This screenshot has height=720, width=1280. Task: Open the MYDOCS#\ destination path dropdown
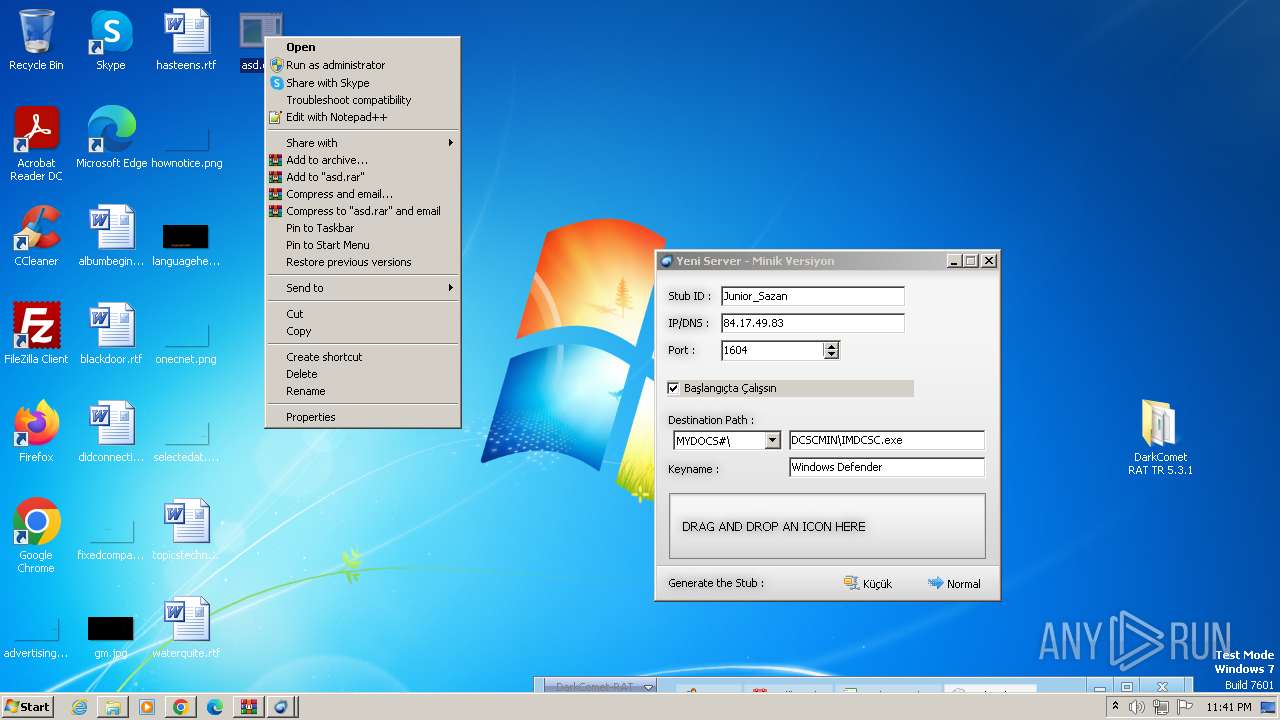pyautogui.click(x=772, y=440)
